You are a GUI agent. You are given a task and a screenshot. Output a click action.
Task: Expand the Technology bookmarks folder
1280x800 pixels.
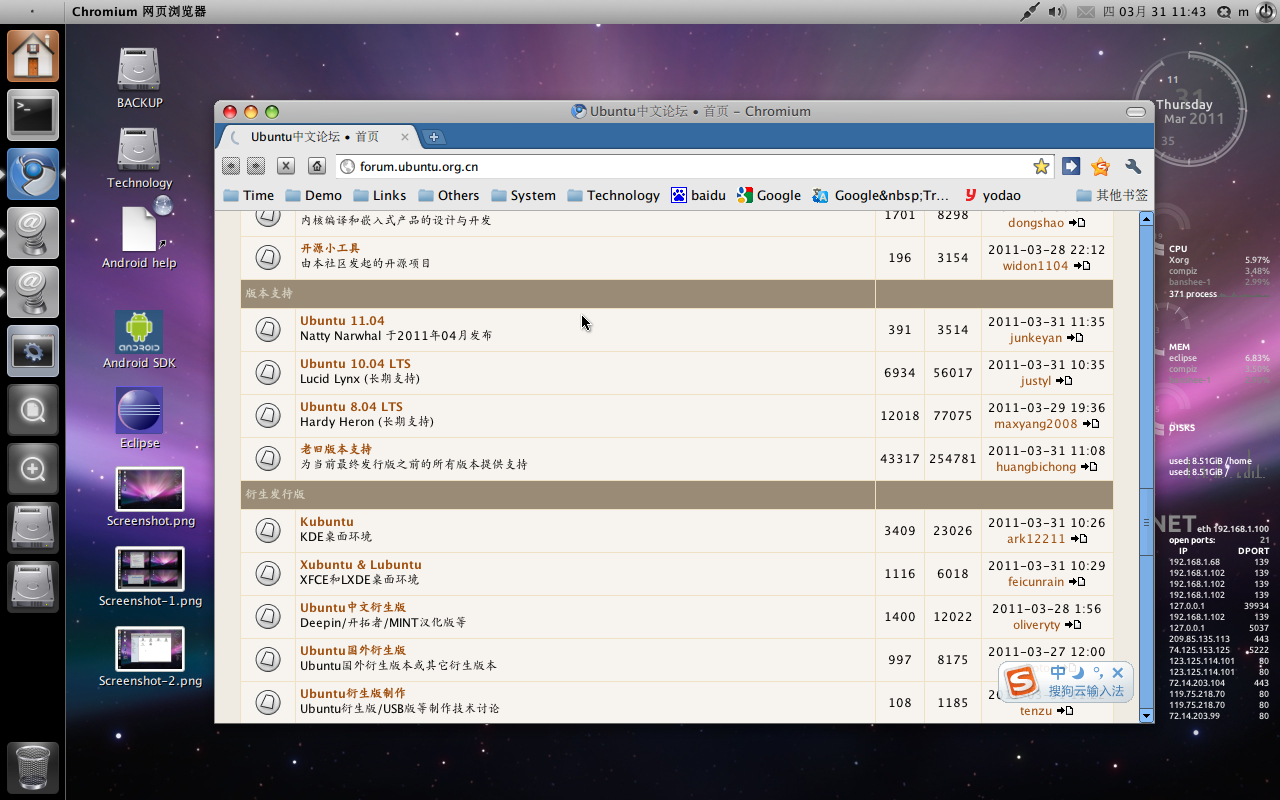coord(613,195)
